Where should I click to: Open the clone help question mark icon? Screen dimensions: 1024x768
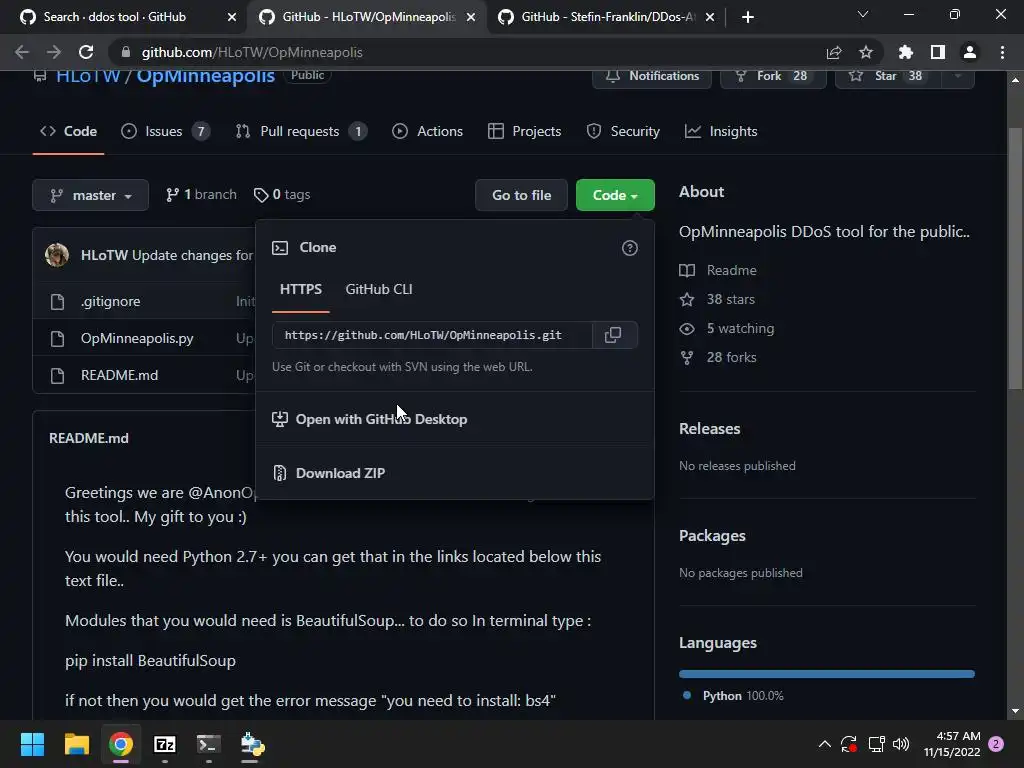(630, 248)
